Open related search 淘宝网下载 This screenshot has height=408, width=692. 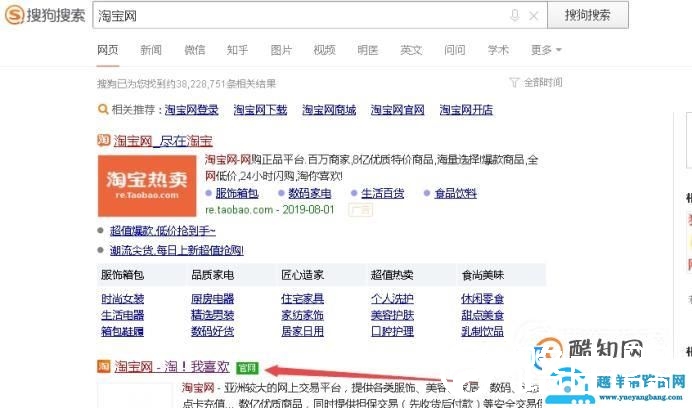click(260, 110)
